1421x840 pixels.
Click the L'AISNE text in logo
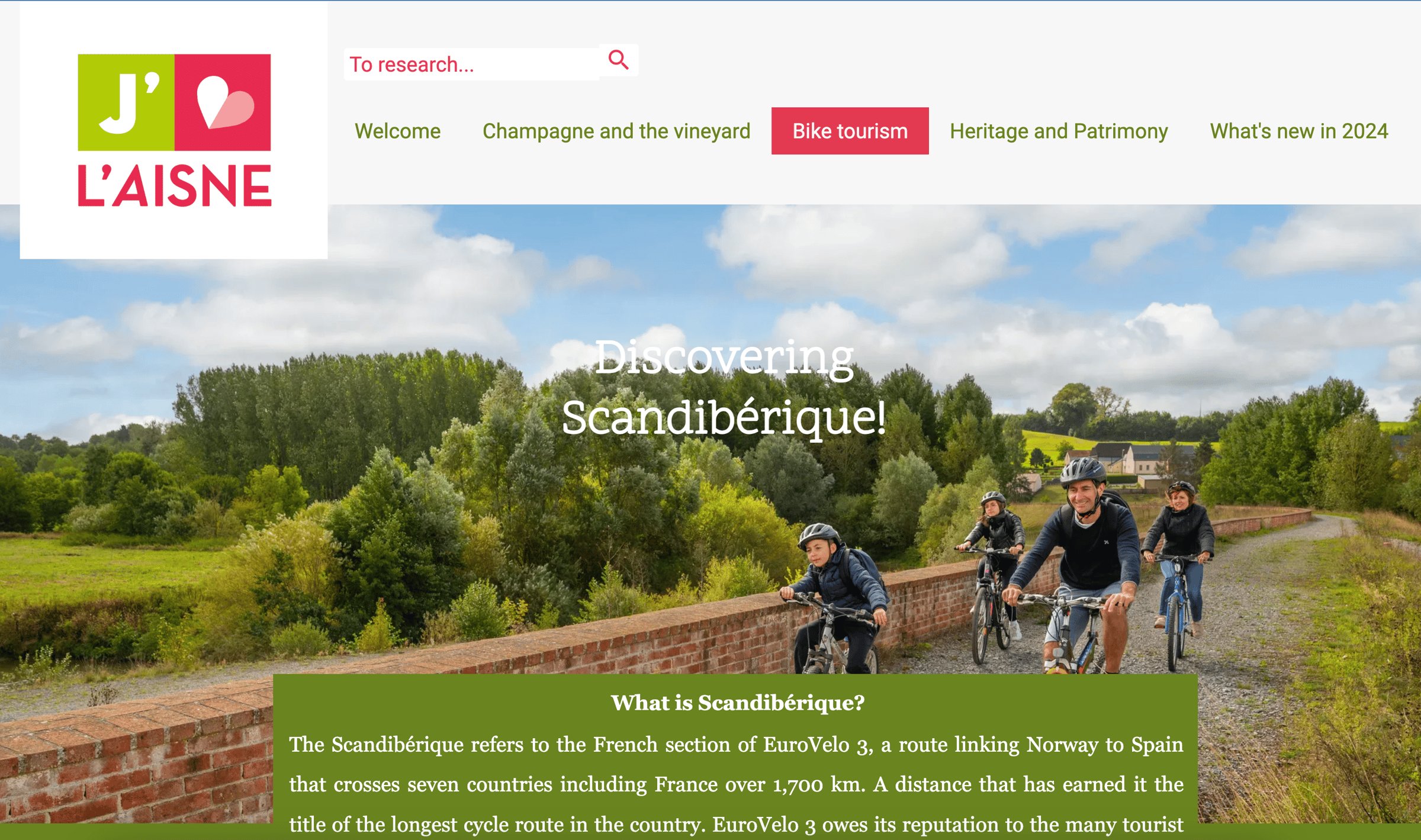point(175,186)
